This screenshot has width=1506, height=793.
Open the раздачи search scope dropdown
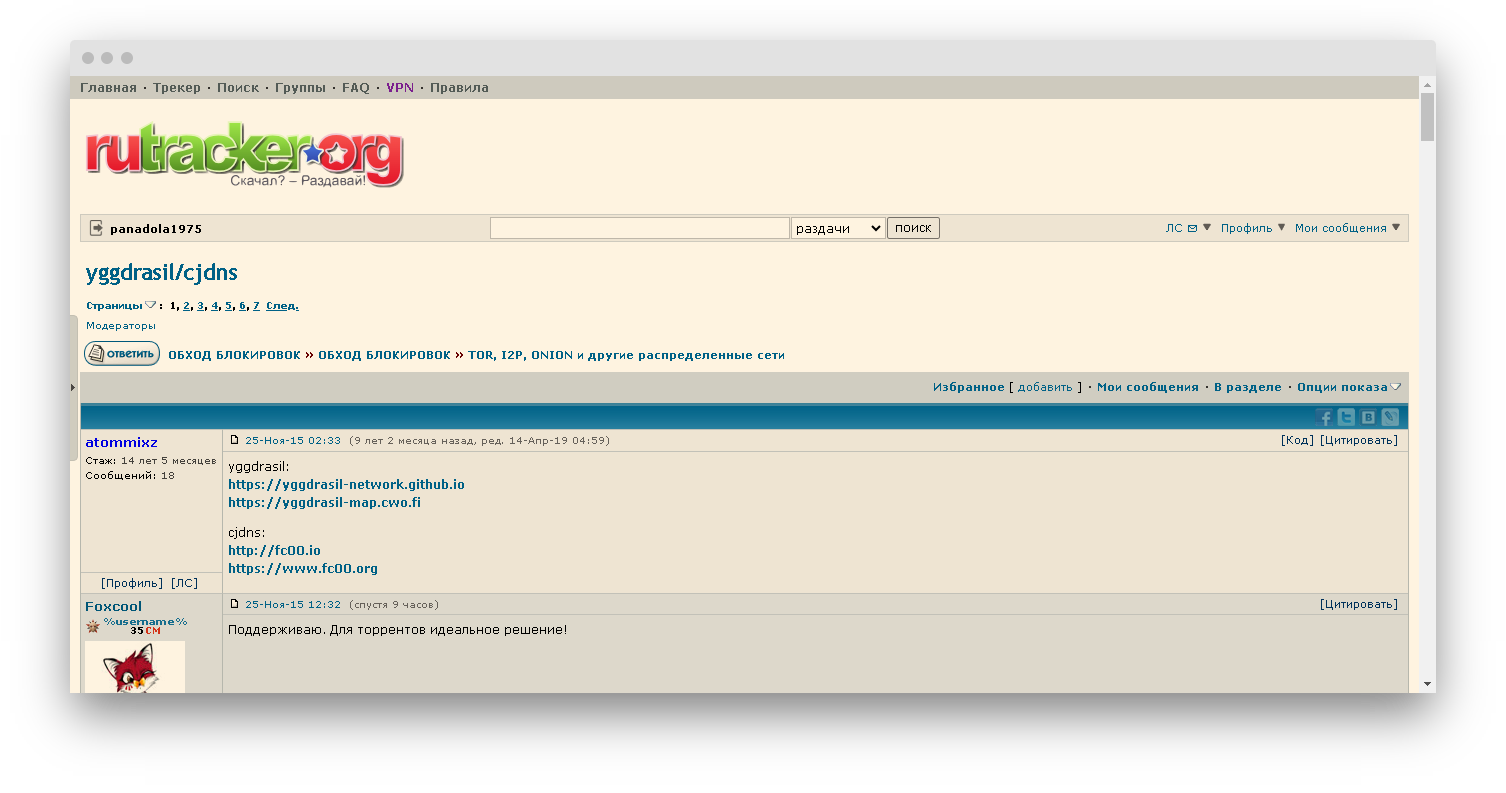point(838,228)
